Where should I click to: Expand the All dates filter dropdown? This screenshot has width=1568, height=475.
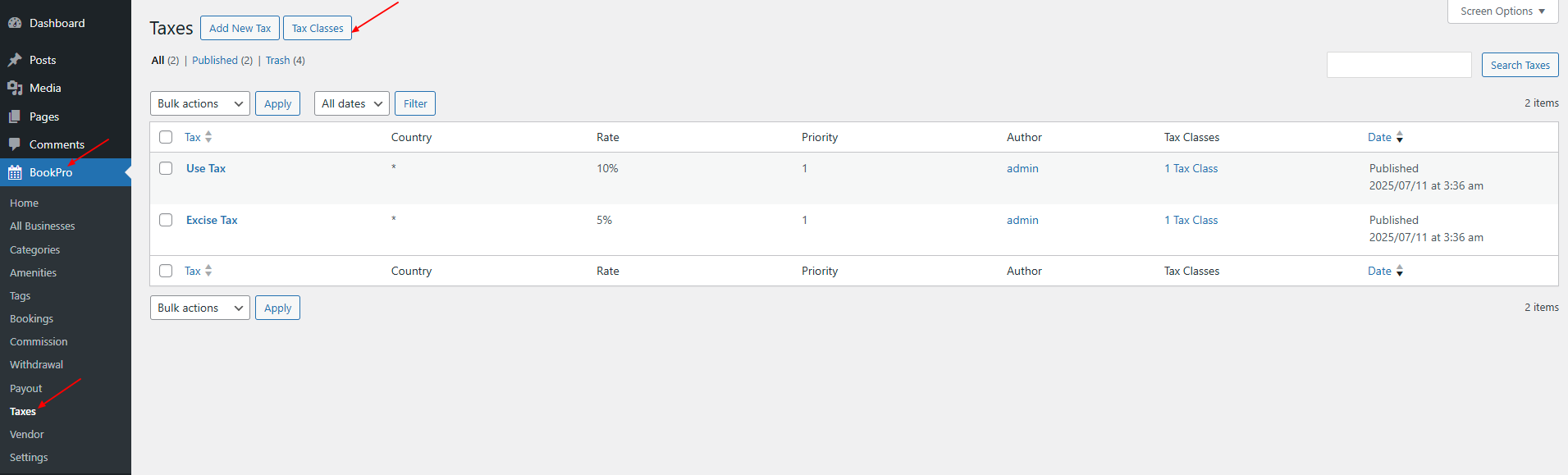click(x=352, y=103)
